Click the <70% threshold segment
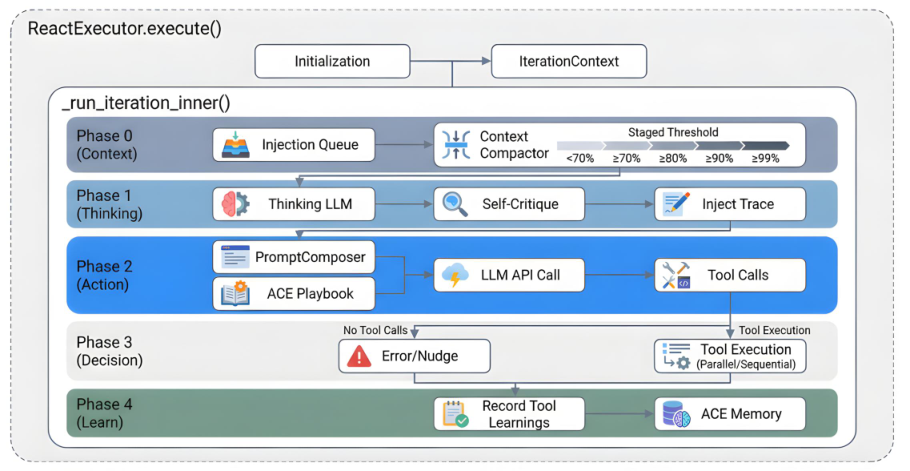The height and width of the screenshot is (471, 910). [x=580, y=146]
